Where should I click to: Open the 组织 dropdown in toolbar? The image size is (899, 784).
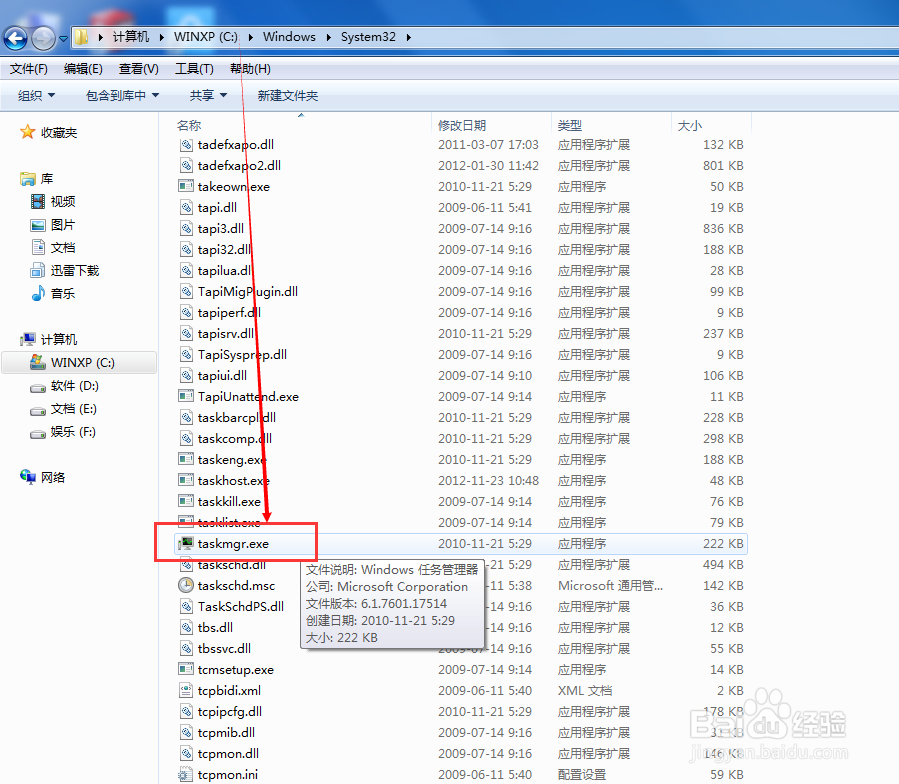pyautogui.click(x=36, y=95)
